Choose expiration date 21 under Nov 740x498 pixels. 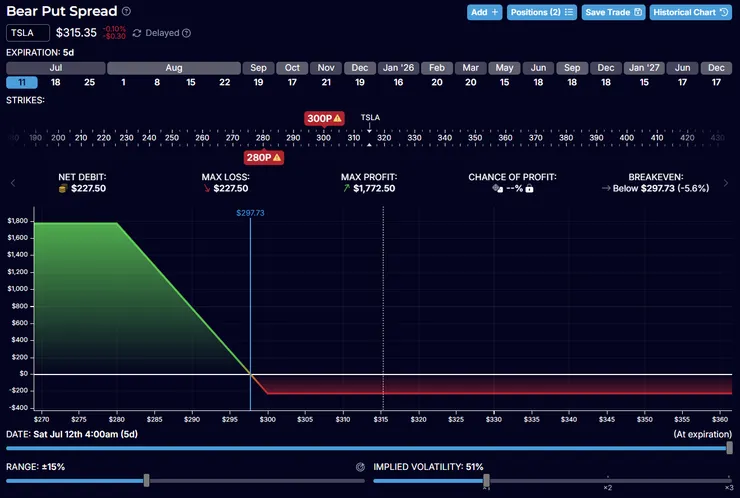point(326,83)
